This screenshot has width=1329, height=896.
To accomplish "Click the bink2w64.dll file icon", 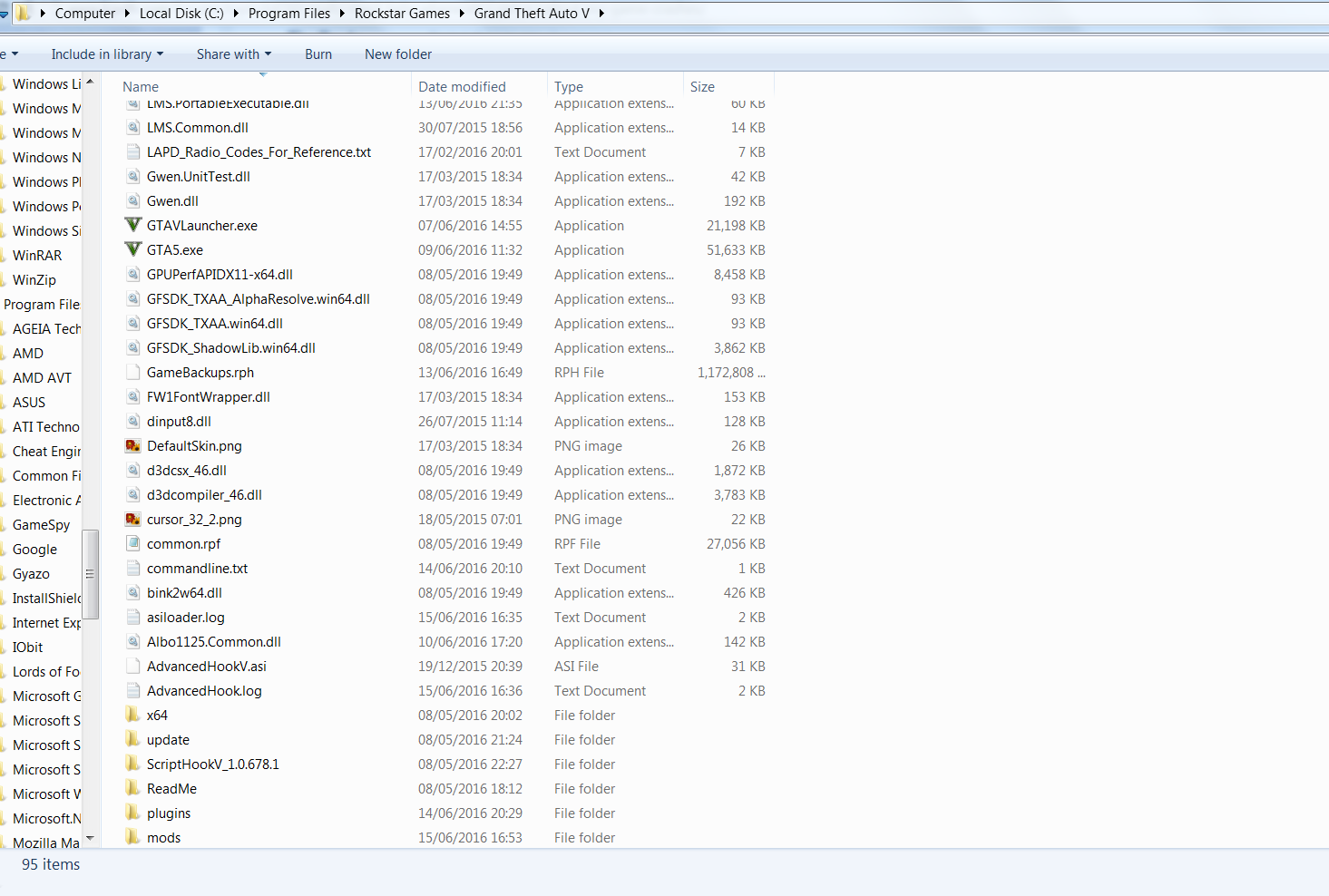I will tap(133, 592).
